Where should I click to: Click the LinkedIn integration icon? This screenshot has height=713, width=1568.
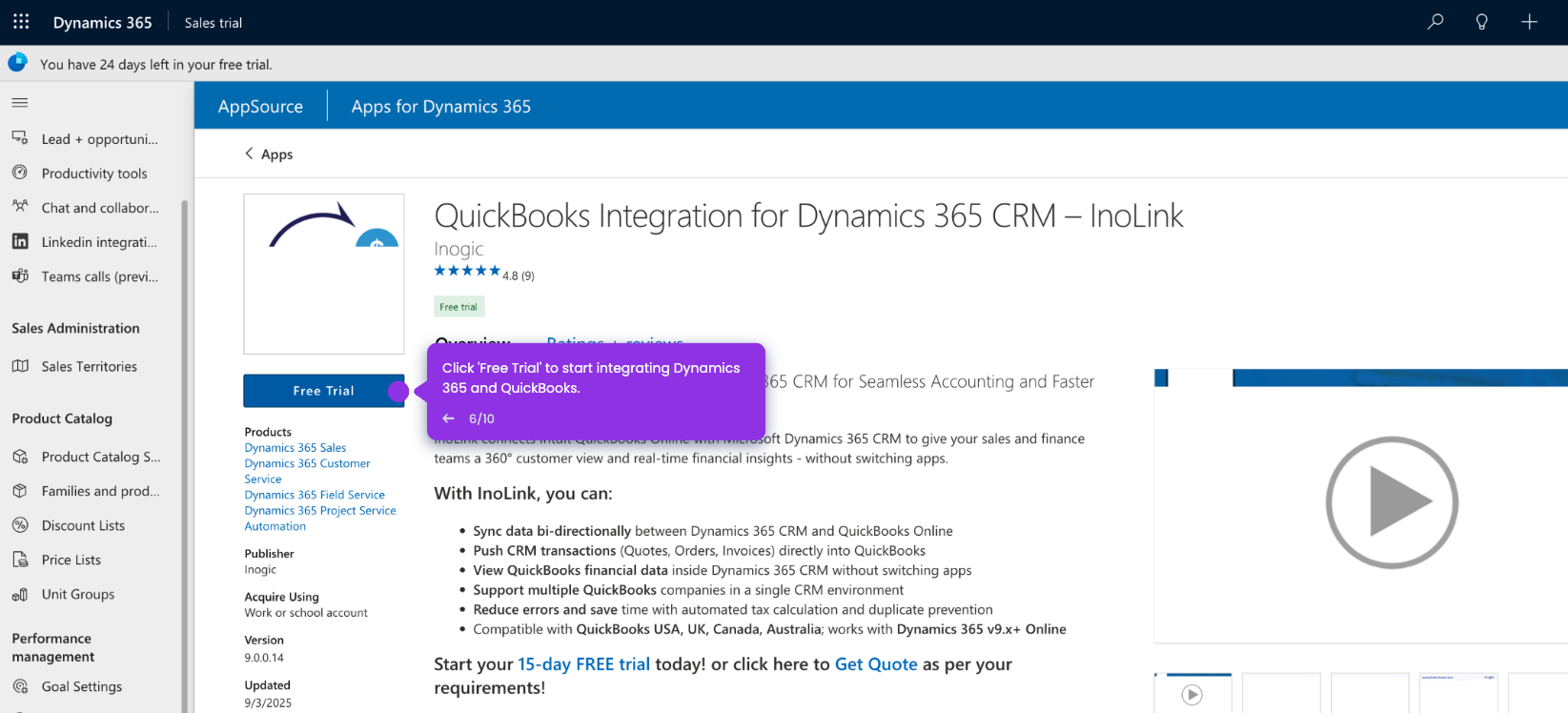(x=20, y=241)
